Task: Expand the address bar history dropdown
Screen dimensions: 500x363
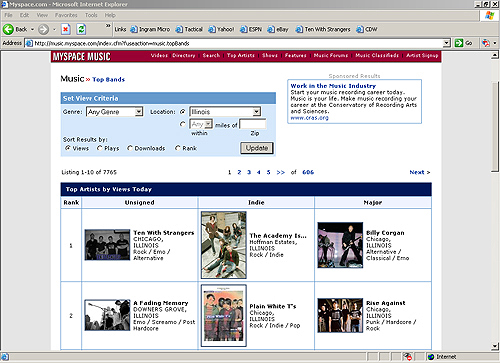Action: coord(447,43)
